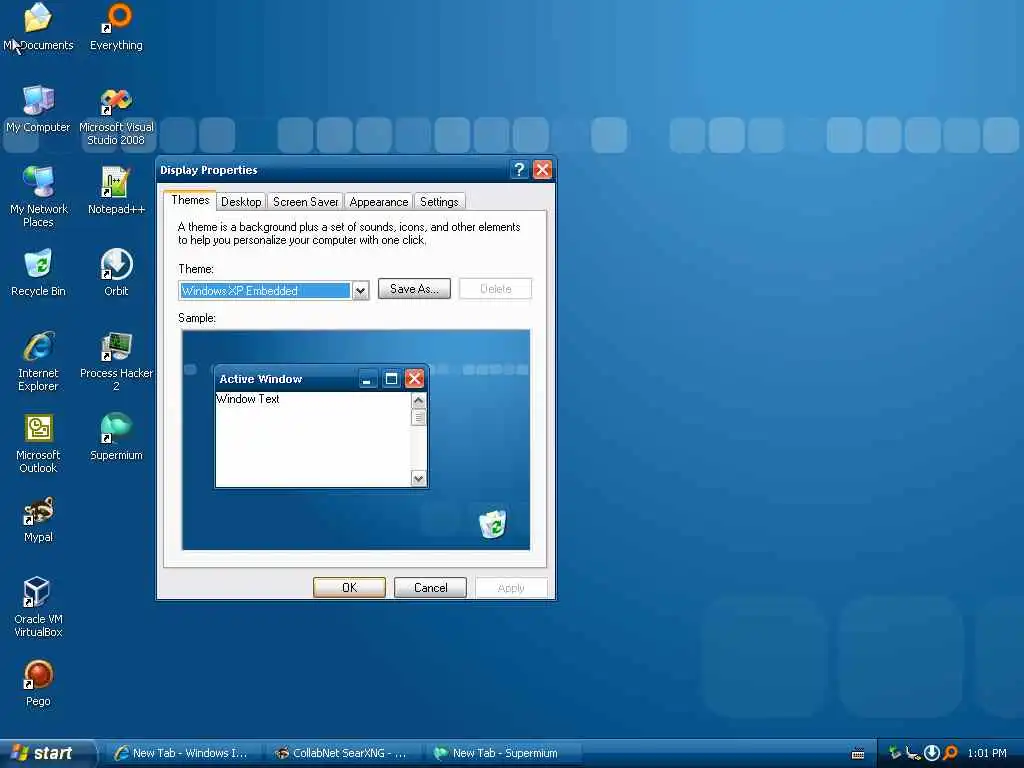Screen dimensions: 1024x768
Task: Click the network connection tray icon
Action: [913, 753]
